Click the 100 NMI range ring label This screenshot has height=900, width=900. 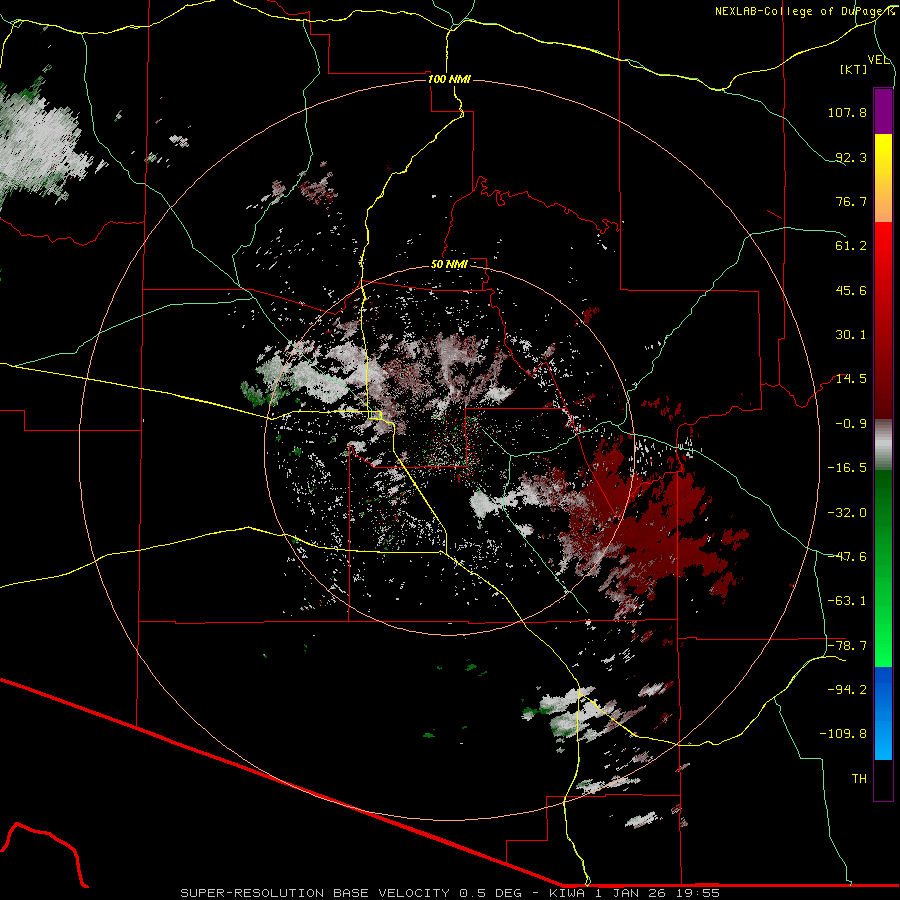449,79
